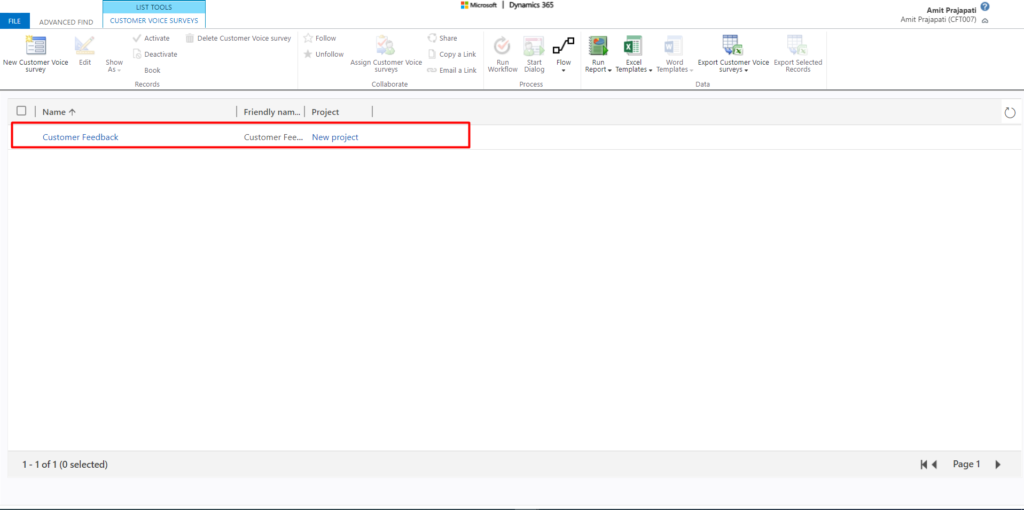Viewport: 1024px width, 510px height.
Task: Go to first page of results
Action: click(x=923, y=464)
